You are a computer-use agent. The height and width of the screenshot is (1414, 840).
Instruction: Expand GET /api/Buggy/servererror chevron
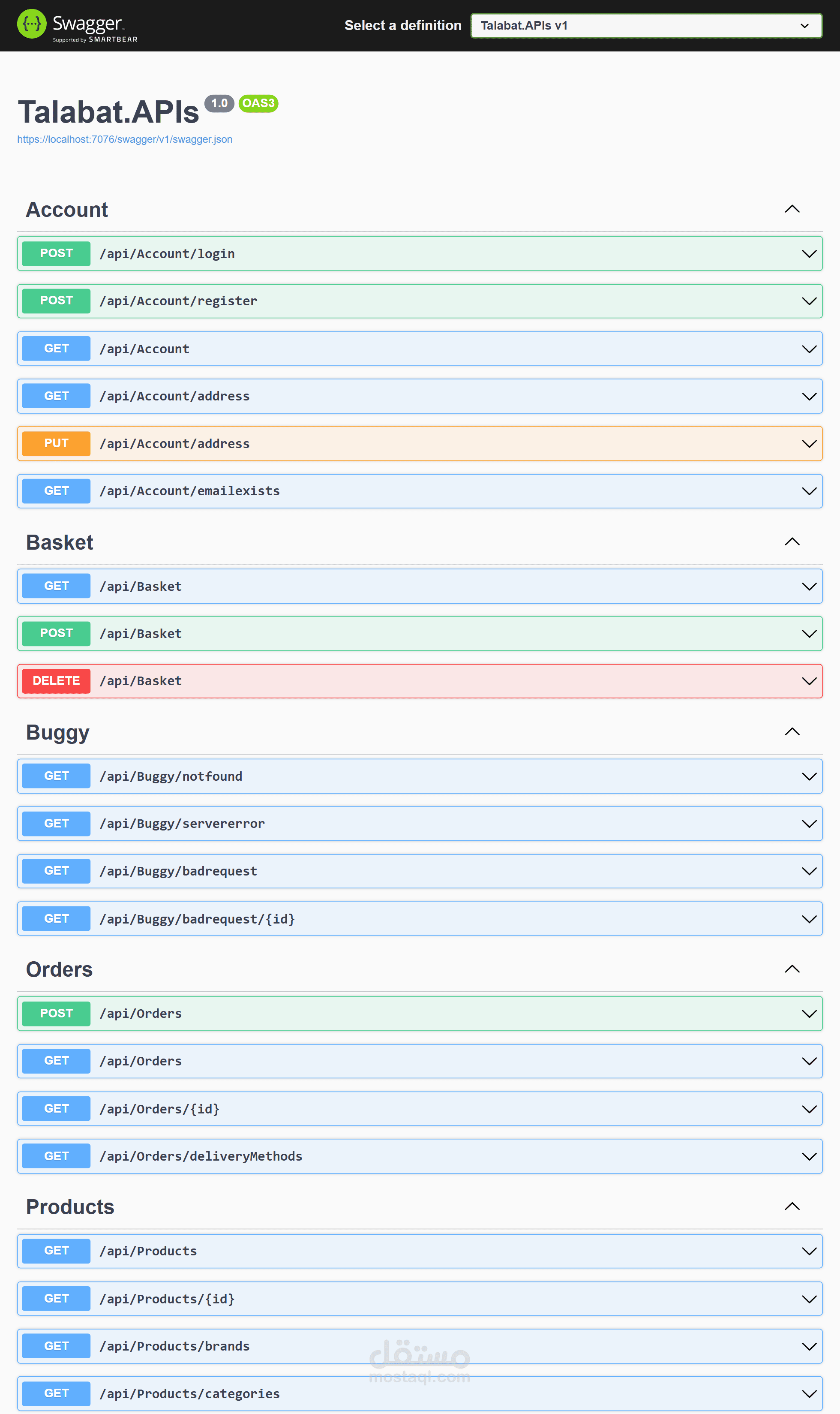pyautogui.click(x=809, y=823)
